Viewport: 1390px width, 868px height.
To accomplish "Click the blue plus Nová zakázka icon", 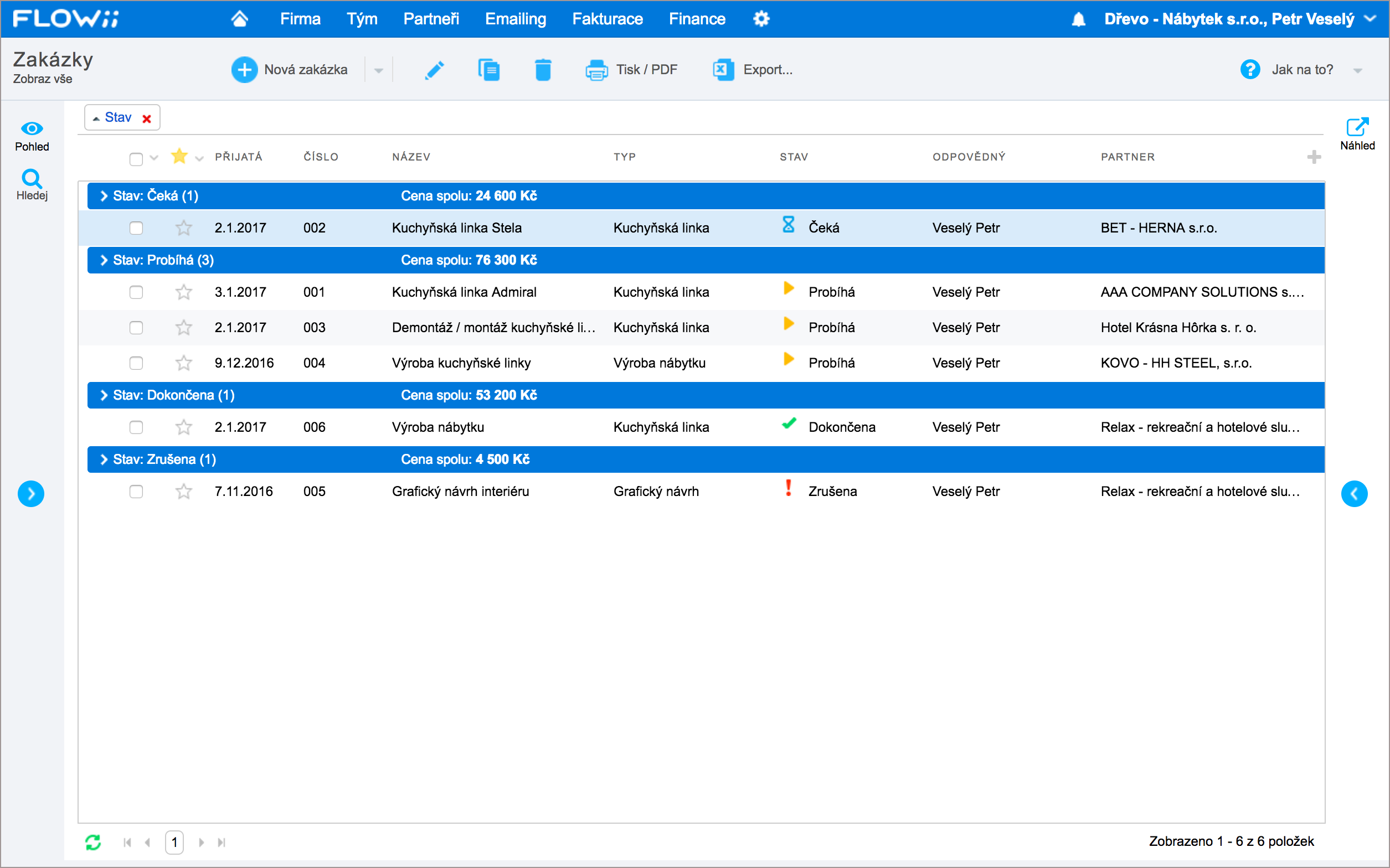I will pos(244,70).
